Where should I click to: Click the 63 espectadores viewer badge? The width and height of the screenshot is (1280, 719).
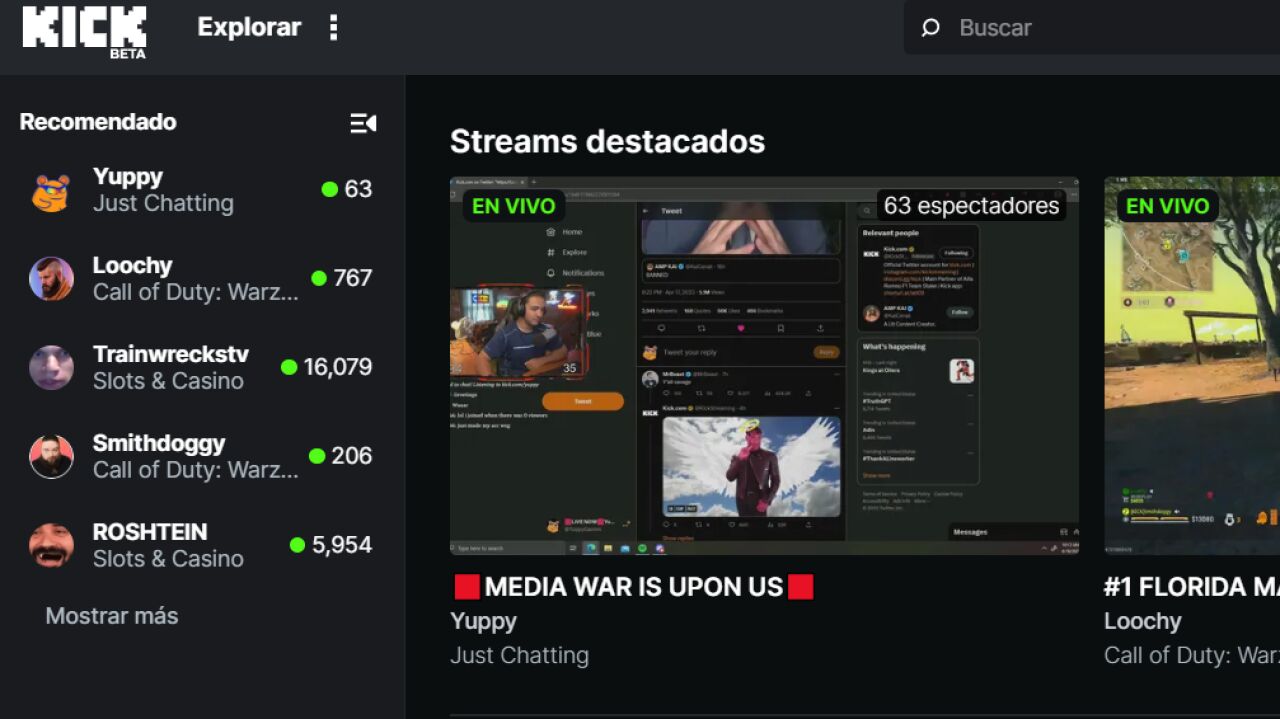tap(971, 206)
